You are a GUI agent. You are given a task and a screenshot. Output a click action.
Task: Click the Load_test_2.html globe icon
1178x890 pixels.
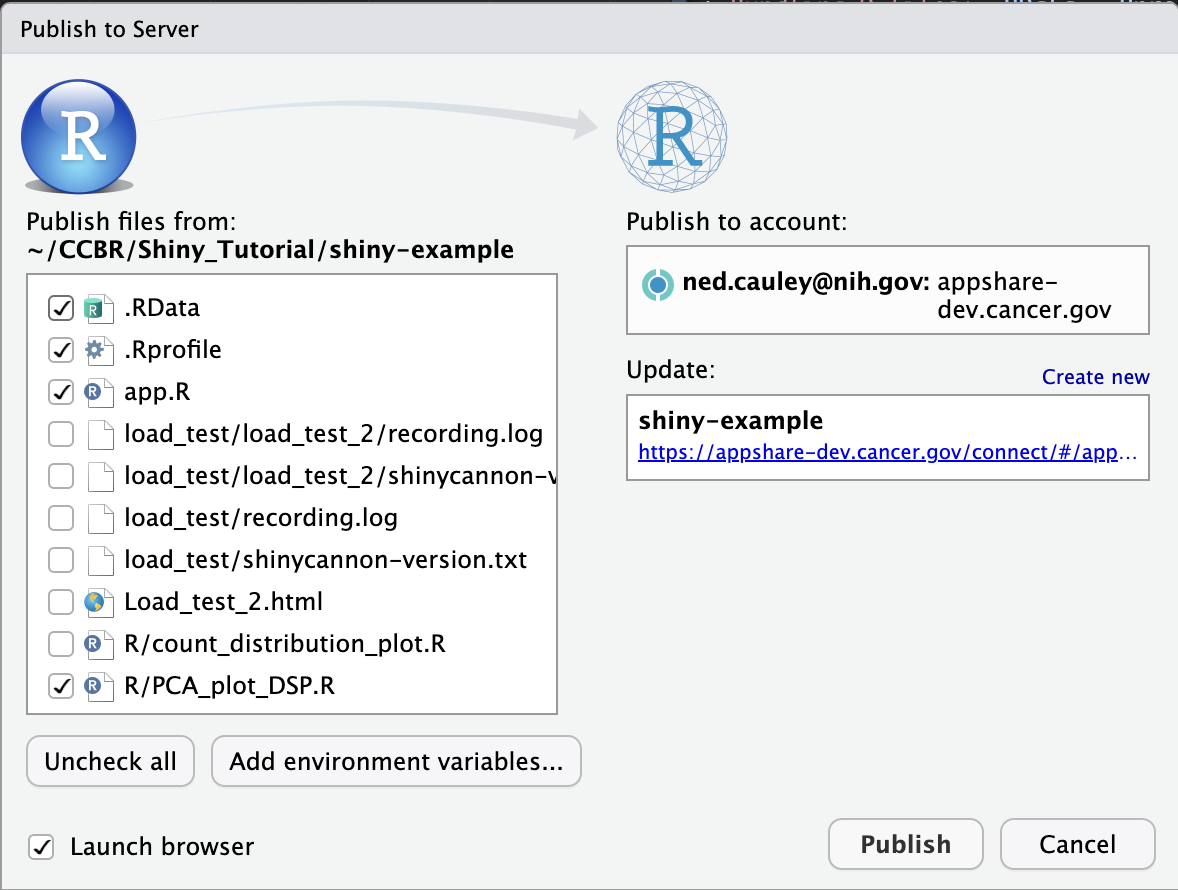95,602
